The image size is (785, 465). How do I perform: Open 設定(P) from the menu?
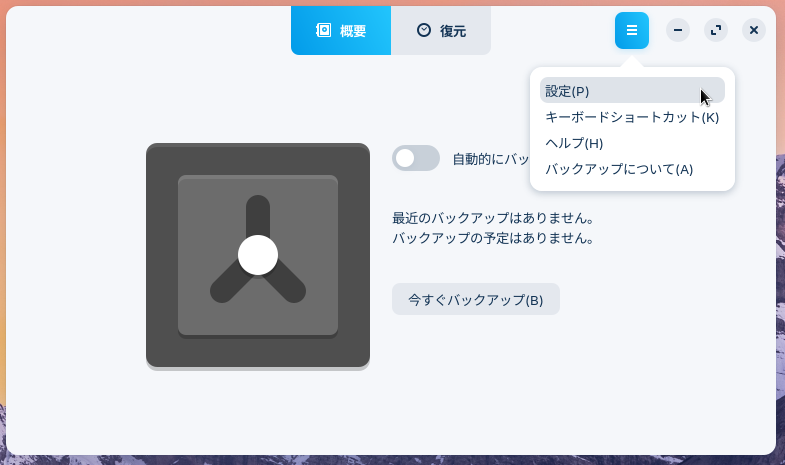coord(632,91)
